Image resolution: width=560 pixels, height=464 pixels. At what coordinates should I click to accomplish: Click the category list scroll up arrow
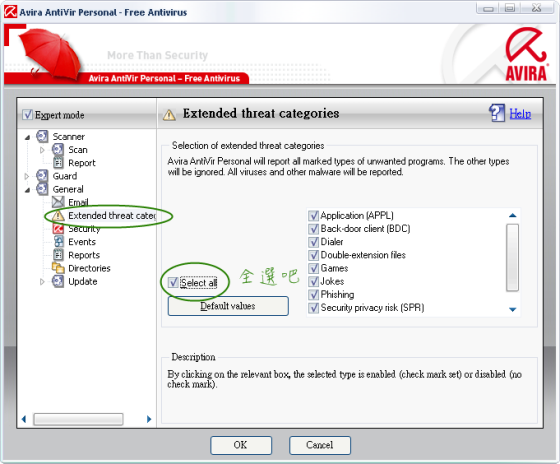click(512, 215)
